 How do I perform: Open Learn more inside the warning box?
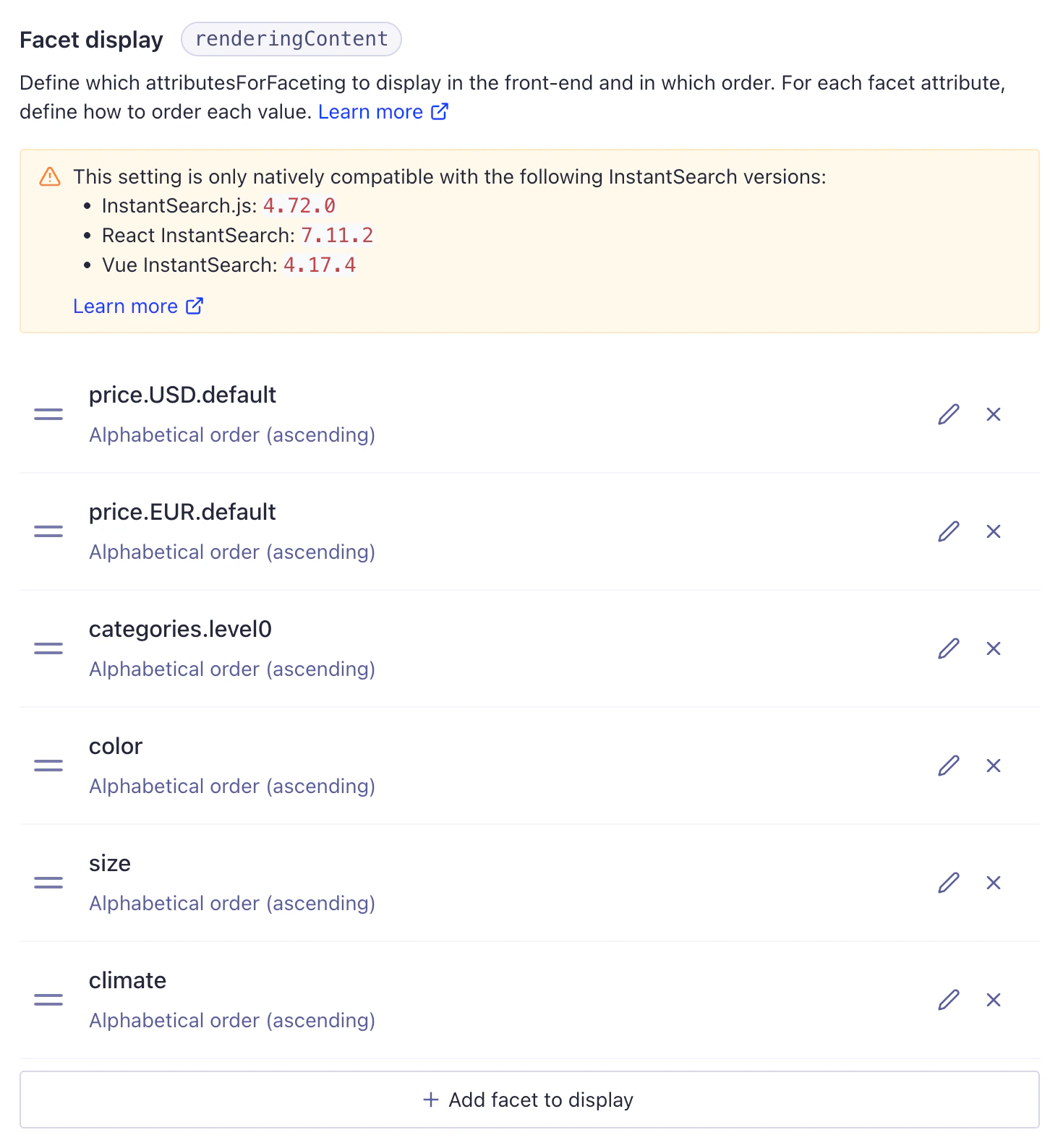pyautogui.click(x=124, y=306)
